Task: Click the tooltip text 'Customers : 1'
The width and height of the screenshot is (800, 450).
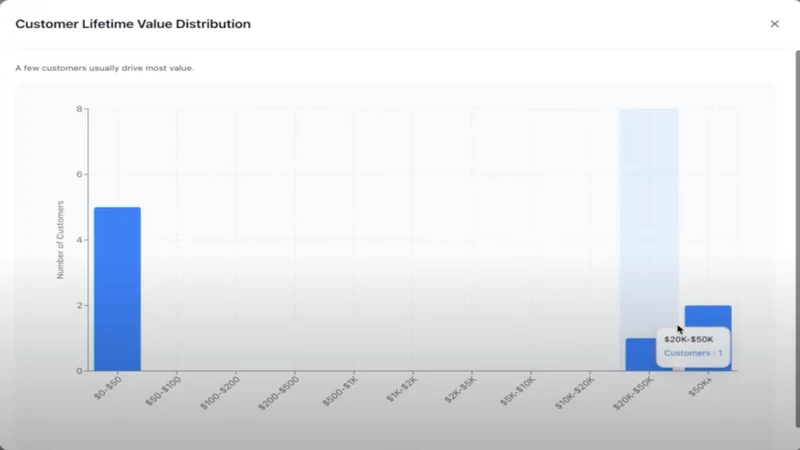Action: 693,353
